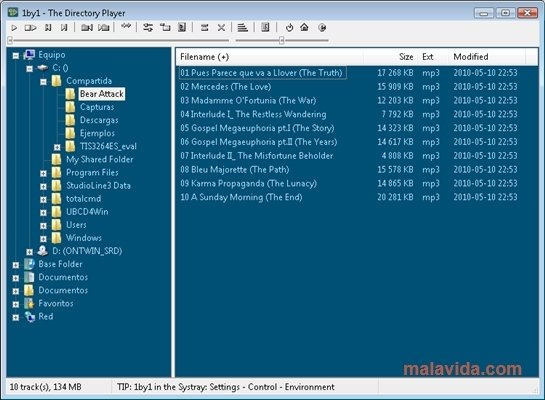Click the X delete icon in toolbar
Viewport: 545px width, 400px height.
221,27
